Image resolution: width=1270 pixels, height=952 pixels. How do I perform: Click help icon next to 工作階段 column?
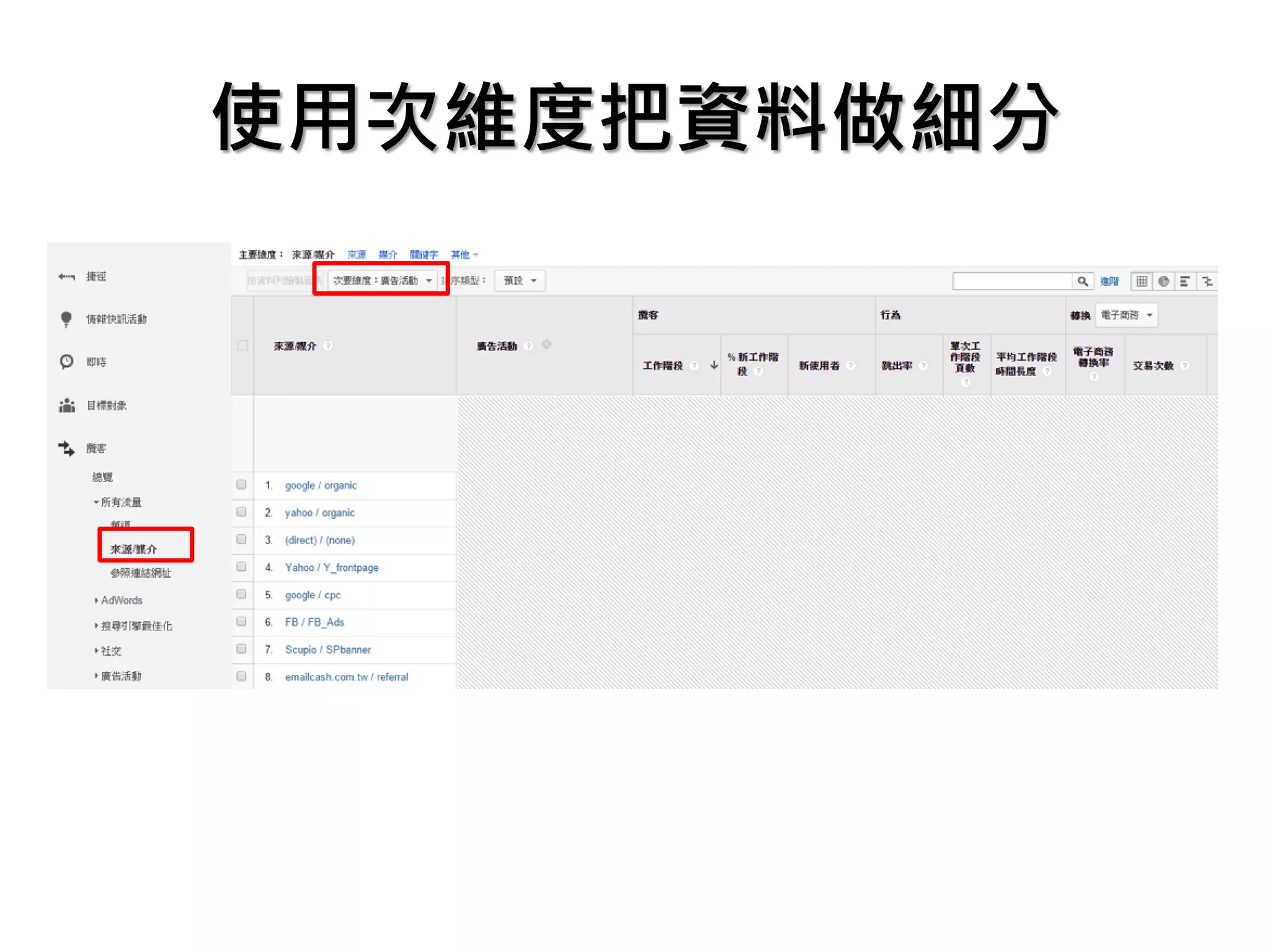coord(695,366)
